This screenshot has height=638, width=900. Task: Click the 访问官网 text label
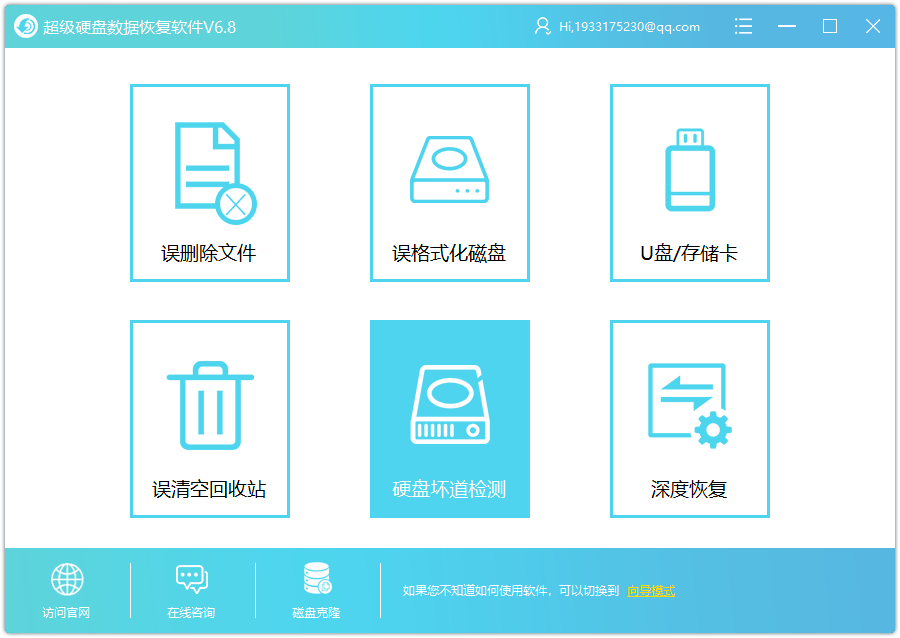(x=67, y=612)
